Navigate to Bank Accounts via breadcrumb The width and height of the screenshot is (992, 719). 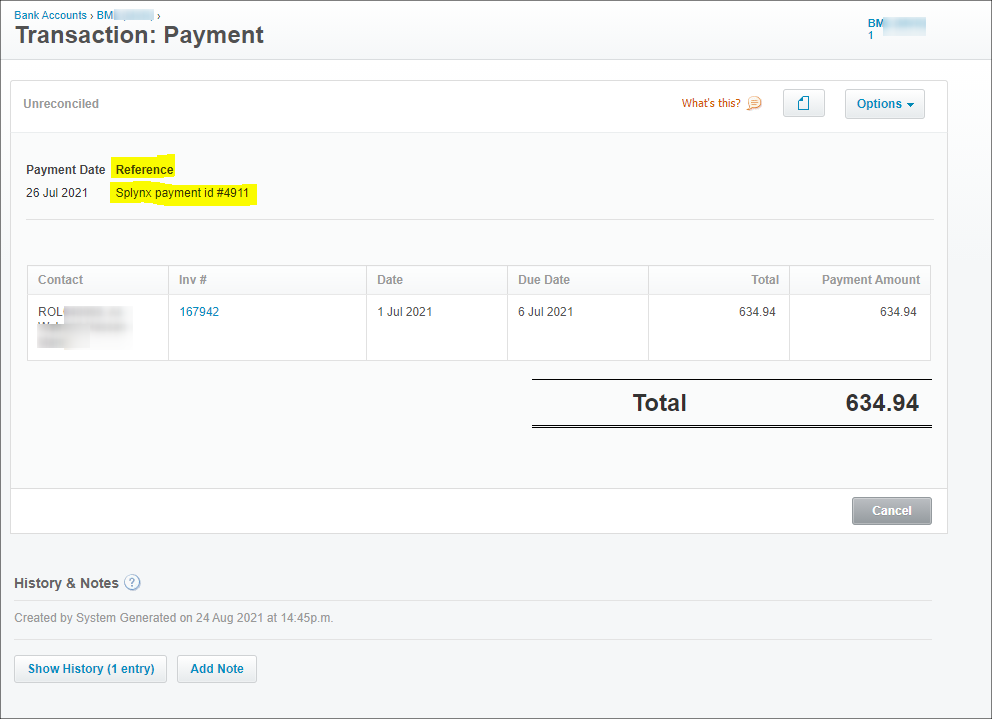point(50,14)
